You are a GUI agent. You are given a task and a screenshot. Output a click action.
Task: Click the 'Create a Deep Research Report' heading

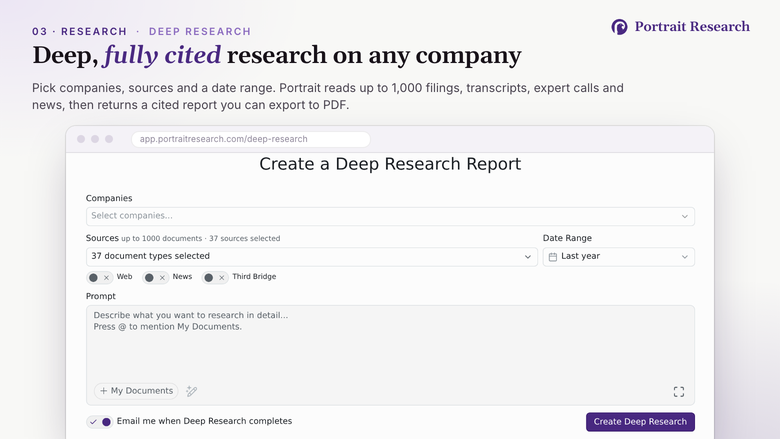pos(390,164)
